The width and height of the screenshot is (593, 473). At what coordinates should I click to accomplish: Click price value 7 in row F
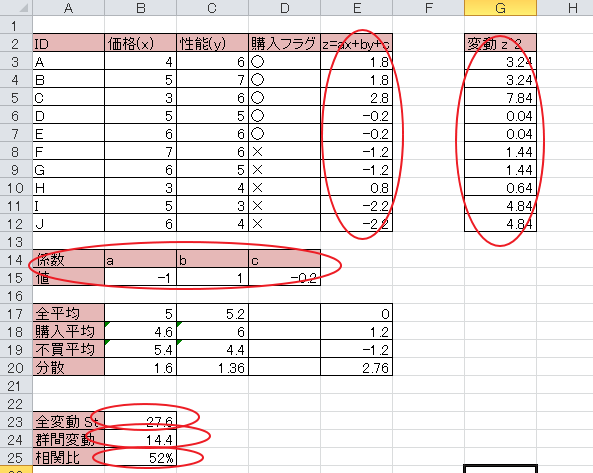point(140,151)
